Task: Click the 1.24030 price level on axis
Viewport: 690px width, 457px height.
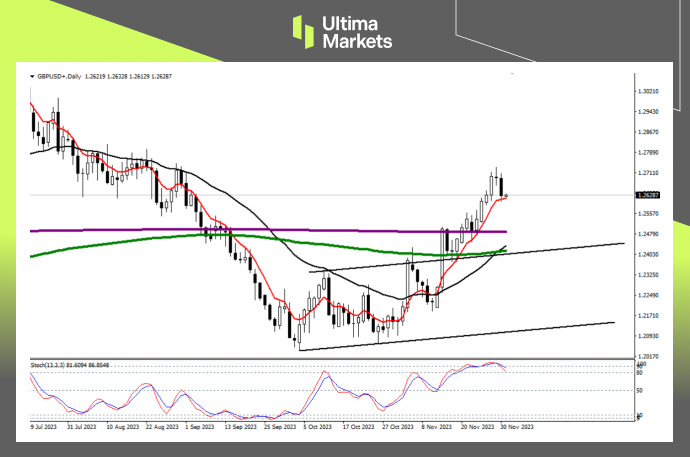Action: coord(652,255)
